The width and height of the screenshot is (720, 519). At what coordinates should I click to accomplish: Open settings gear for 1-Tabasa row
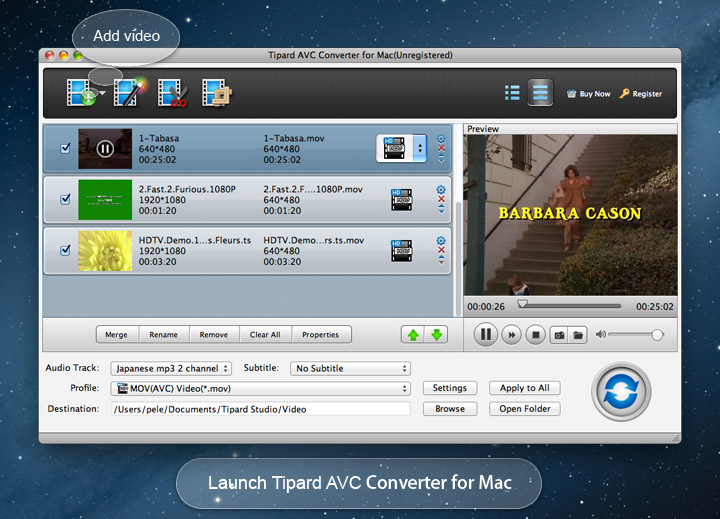(x=441, y=139)
